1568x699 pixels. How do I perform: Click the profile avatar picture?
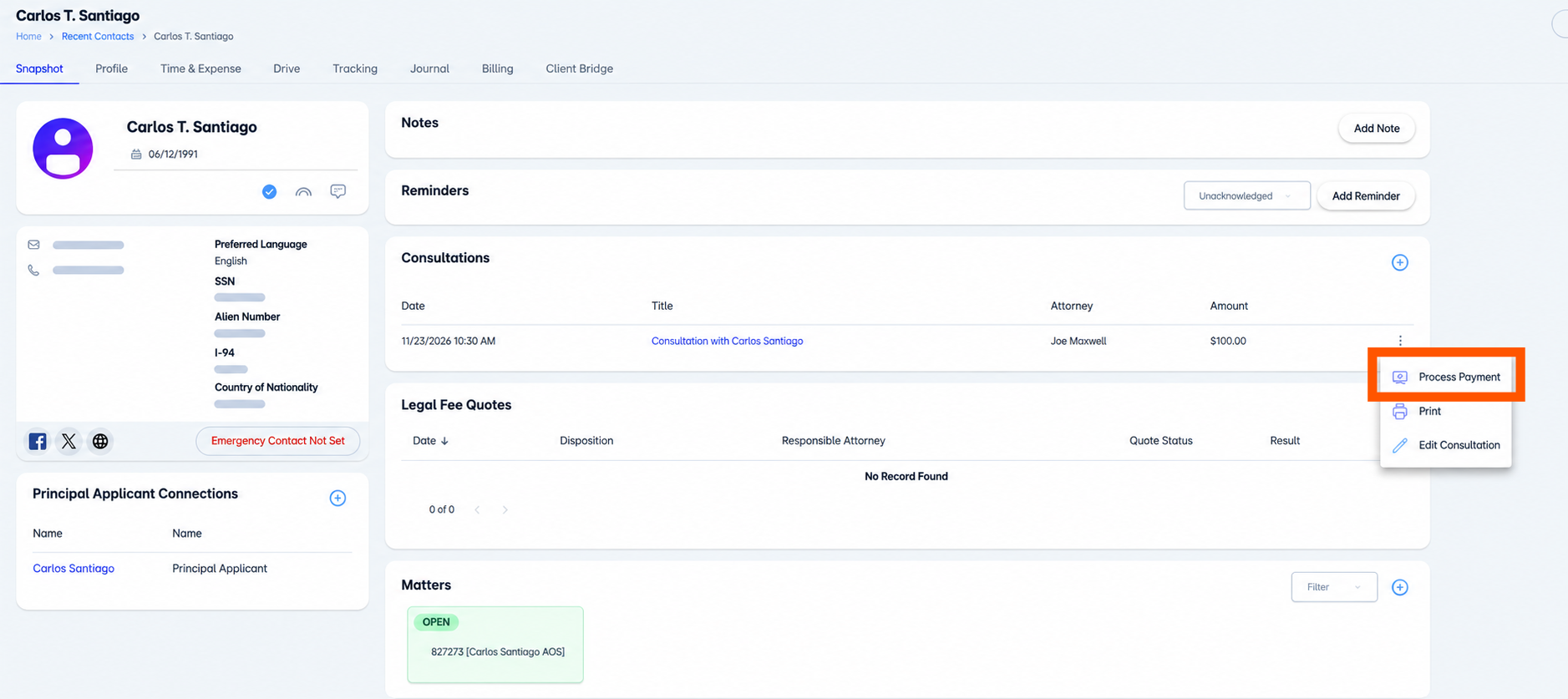point(63,148)
